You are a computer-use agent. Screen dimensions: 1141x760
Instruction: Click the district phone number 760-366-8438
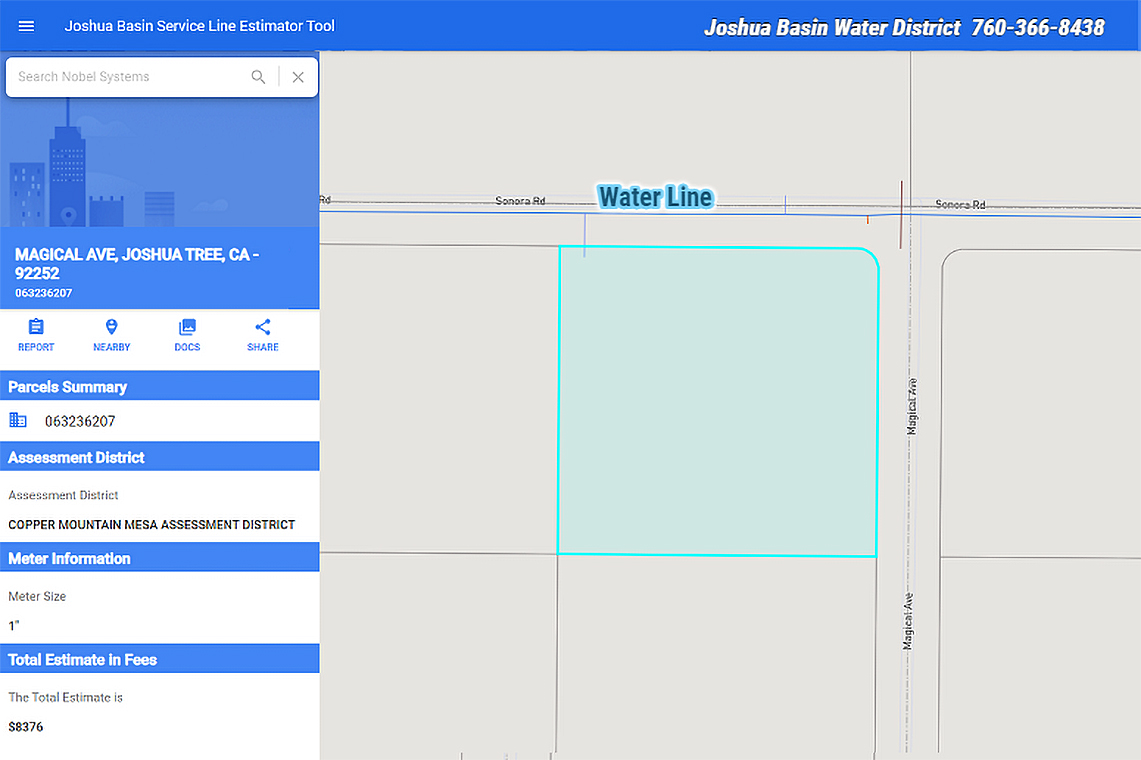(x=1038, y=28)
